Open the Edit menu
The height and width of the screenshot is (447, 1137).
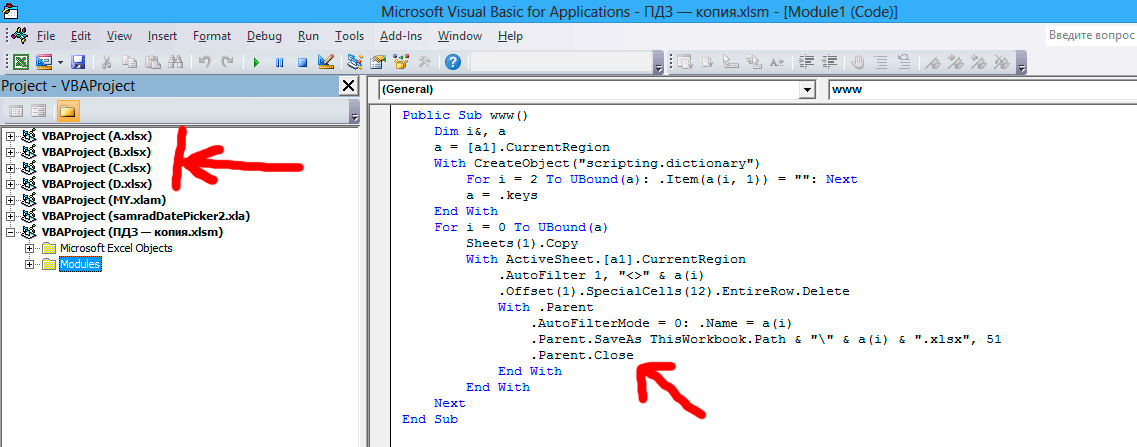pos(81,36)
